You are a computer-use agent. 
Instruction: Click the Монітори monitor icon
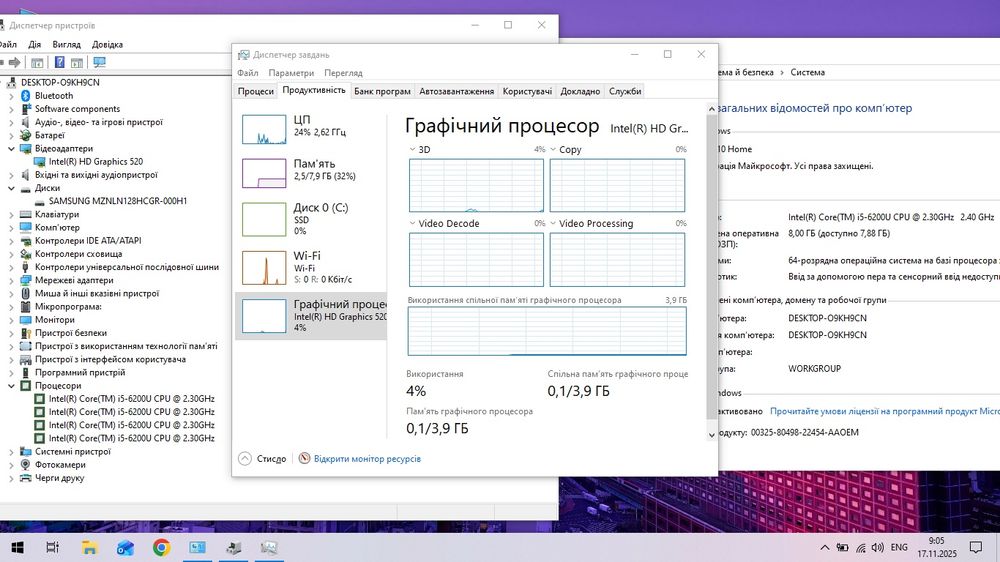[26, 320]
